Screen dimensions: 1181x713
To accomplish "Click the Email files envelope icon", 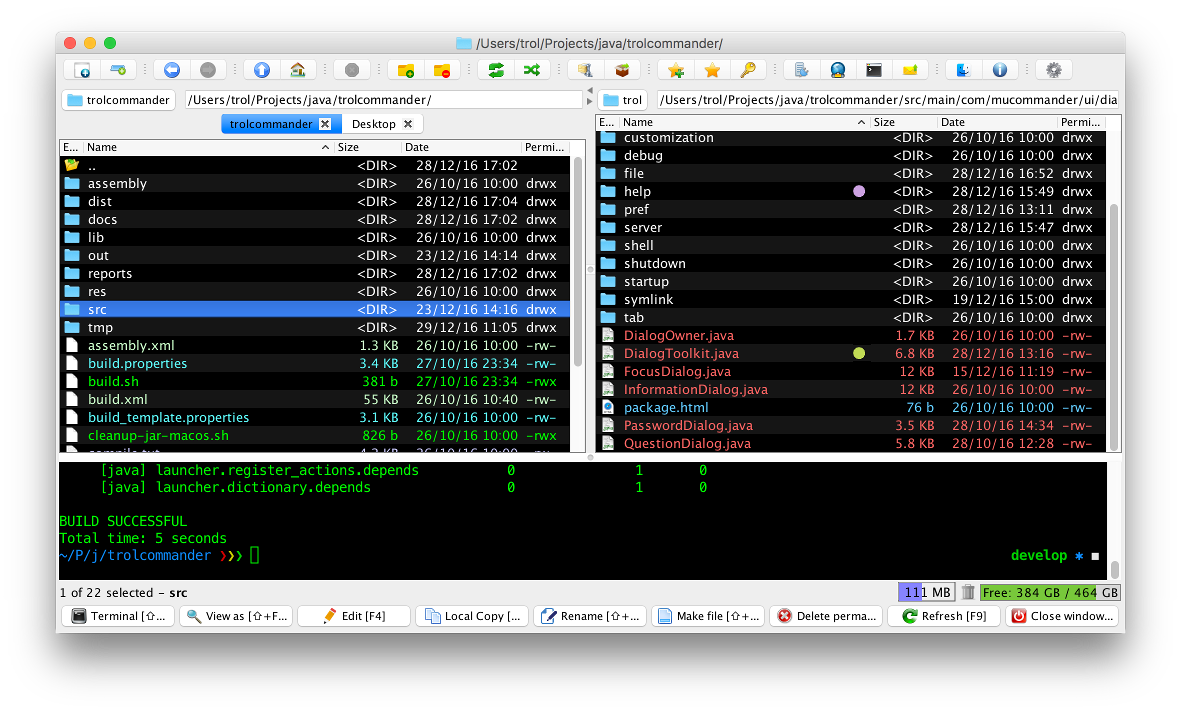I will pyautogui.click(x=910, y=70).
